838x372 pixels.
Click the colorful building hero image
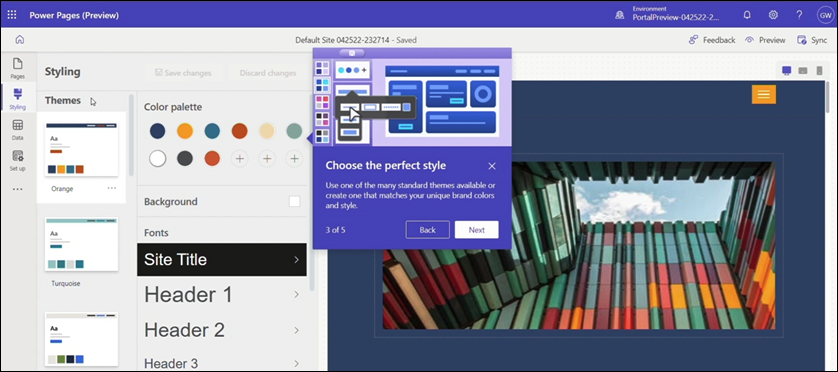(579, 245)
